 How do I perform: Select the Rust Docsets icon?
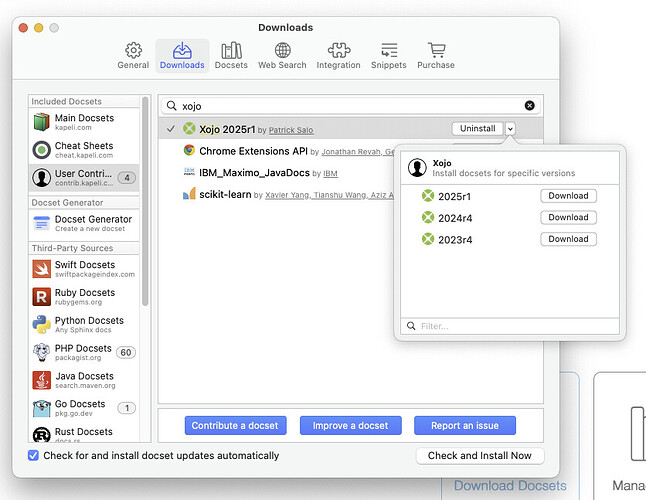tap(42, 435)
